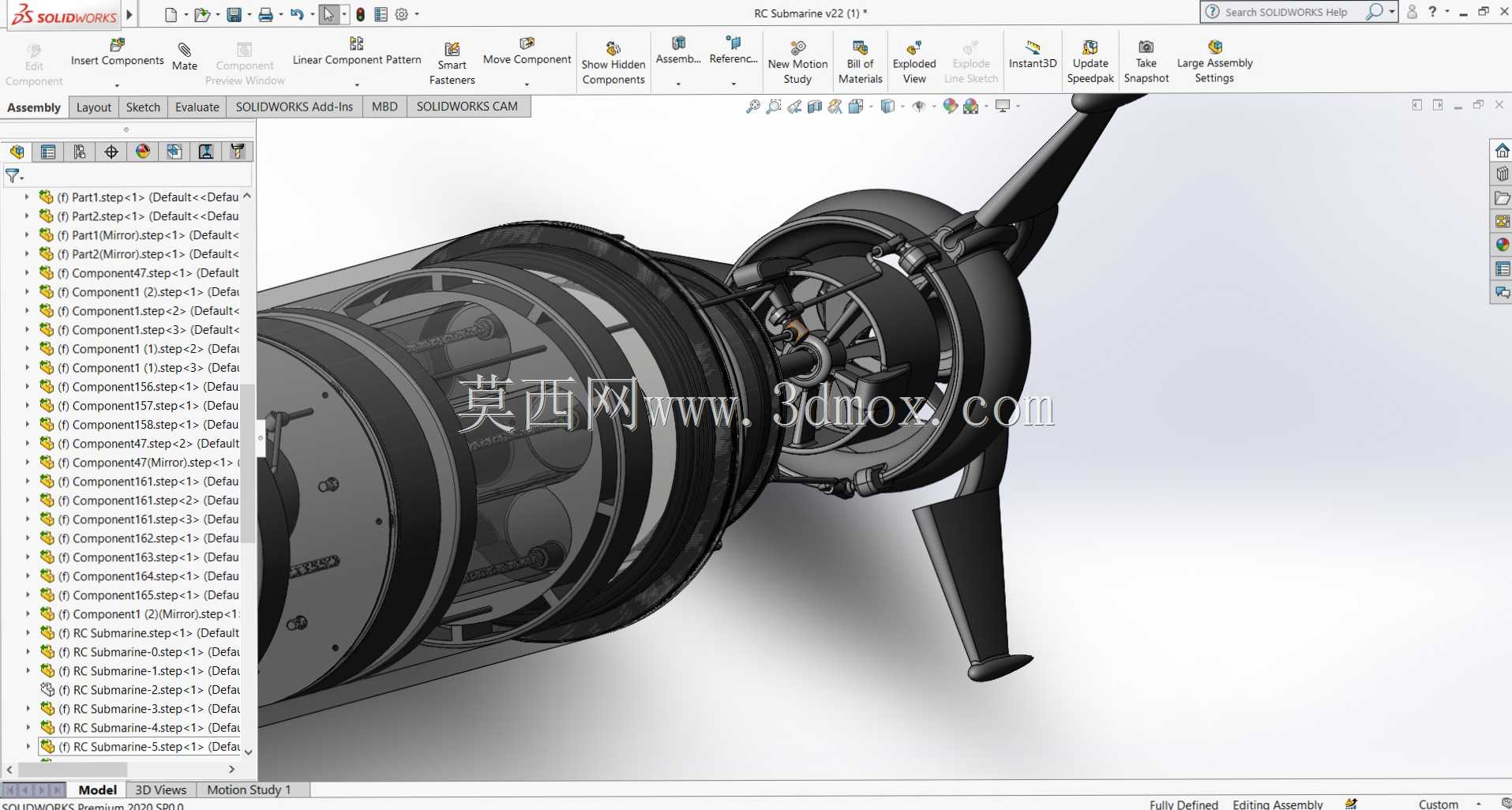The width and height of the screenshot is (1512, 810).
Task: Expand RC Submarine-5.step<1> tree node
Action: point(28,747)
